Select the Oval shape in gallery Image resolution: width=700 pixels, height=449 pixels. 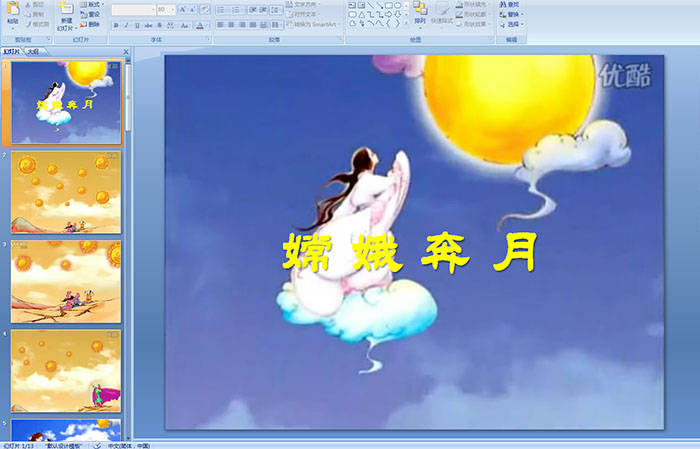[x=397, y=5]
